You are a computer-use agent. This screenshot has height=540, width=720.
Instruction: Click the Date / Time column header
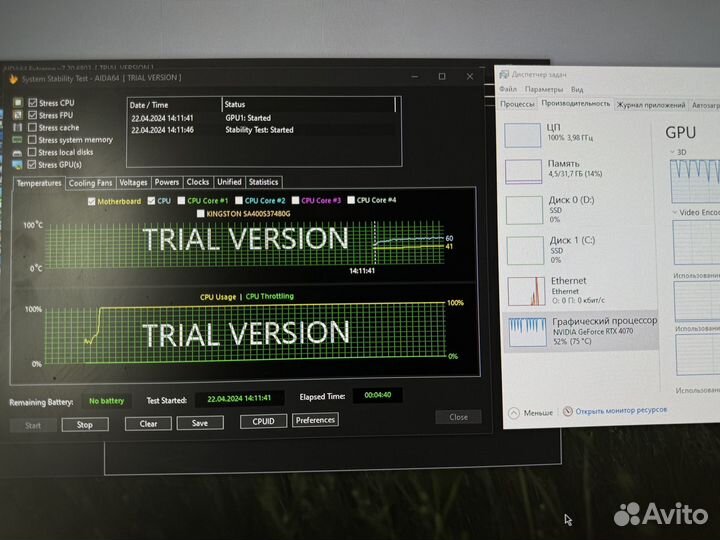click(x=174, y=105)
